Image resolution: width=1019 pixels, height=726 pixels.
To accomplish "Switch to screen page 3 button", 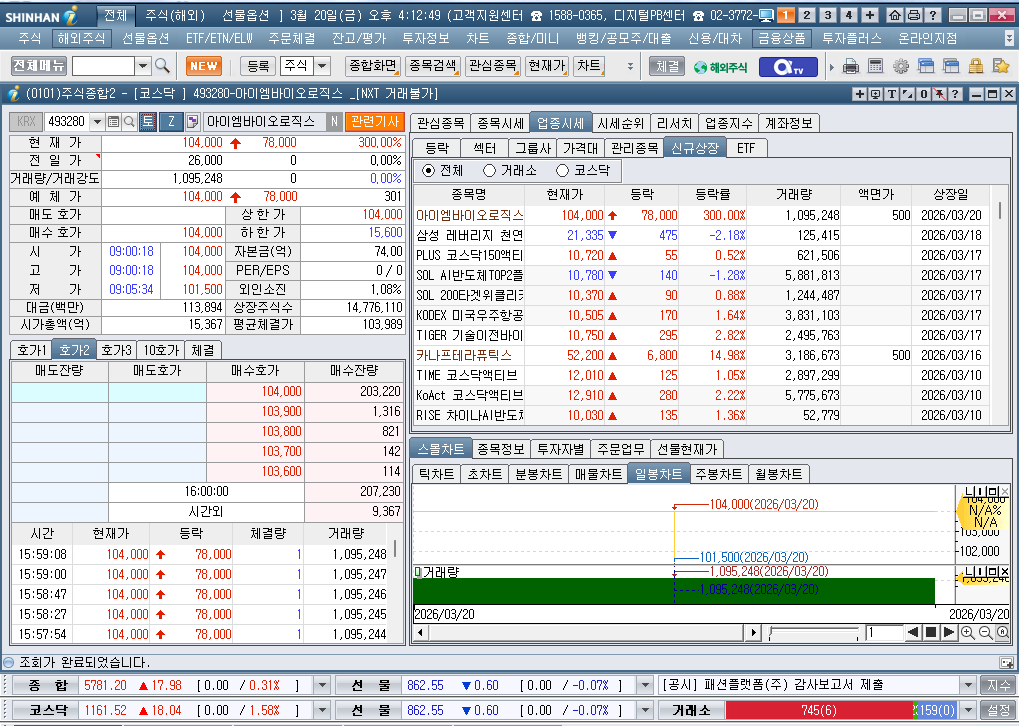I will [828, 15].
